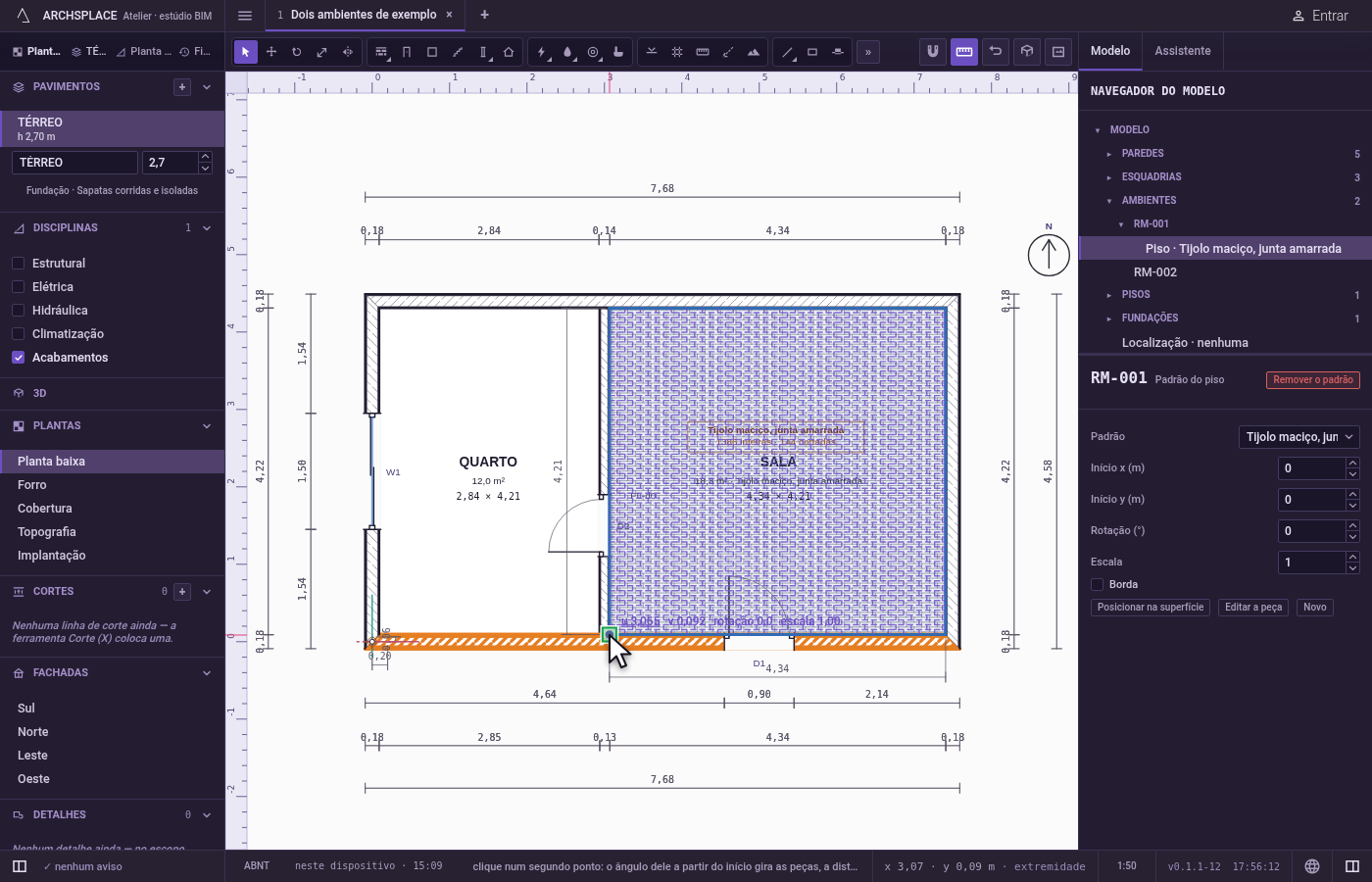The width and height of the screenshot is (1372, 882).
Task: Select the door tool
Action: click(x=407, y=52)
